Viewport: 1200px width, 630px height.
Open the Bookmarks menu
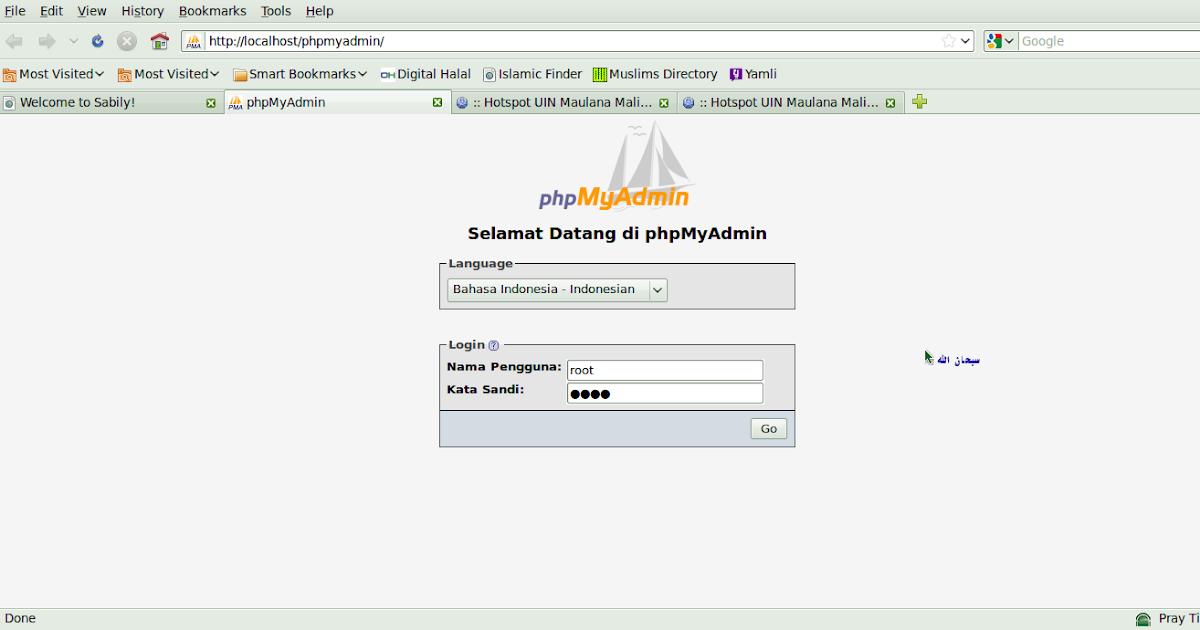pos(212,11)
